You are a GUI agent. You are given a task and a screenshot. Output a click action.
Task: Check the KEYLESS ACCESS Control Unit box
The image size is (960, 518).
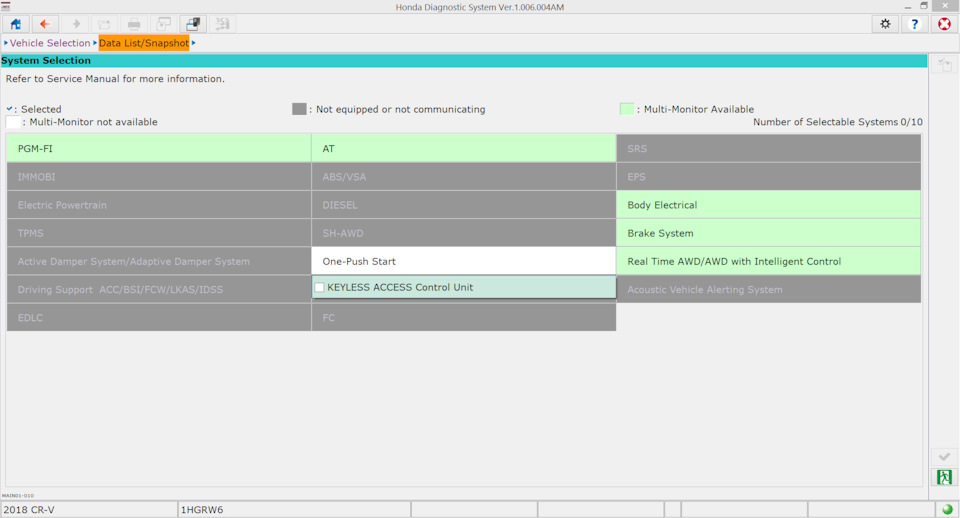point(319,287)
